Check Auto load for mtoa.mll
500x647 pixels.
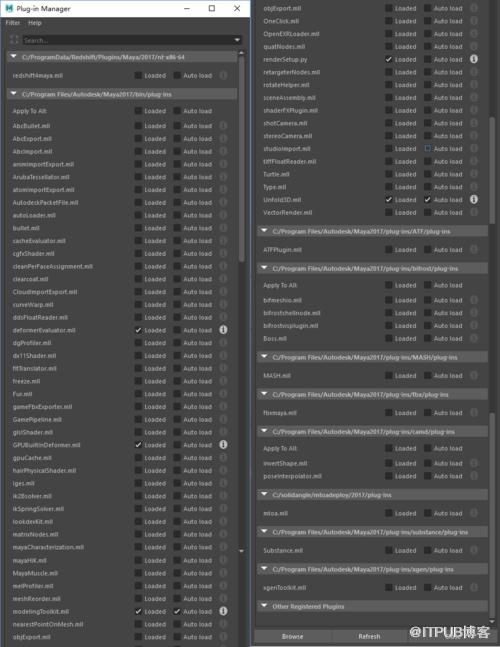pyautogui.click(x=428, y=513)
